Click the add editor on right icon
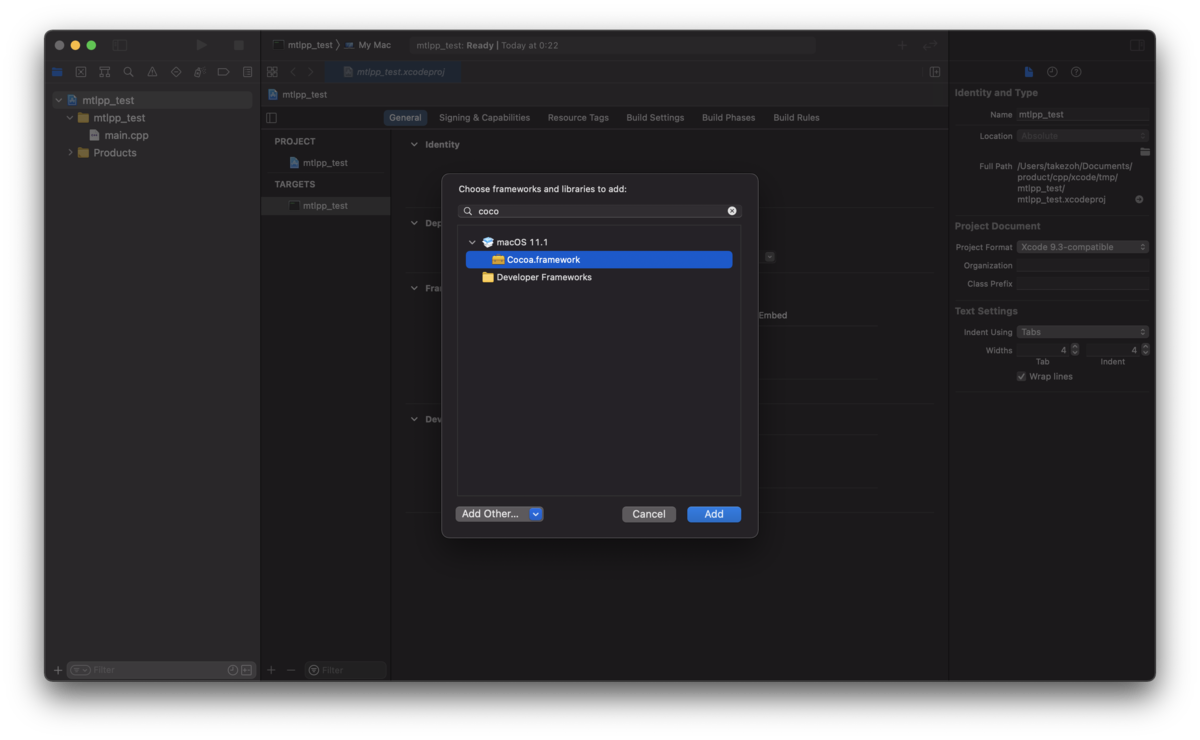The height and width of the screenshot is (740, 1200). [x=935, y=72]
